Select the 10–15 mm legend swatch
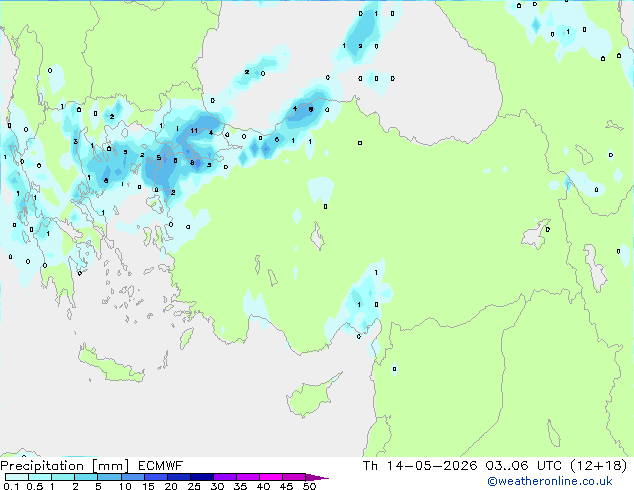 [132, 477]
